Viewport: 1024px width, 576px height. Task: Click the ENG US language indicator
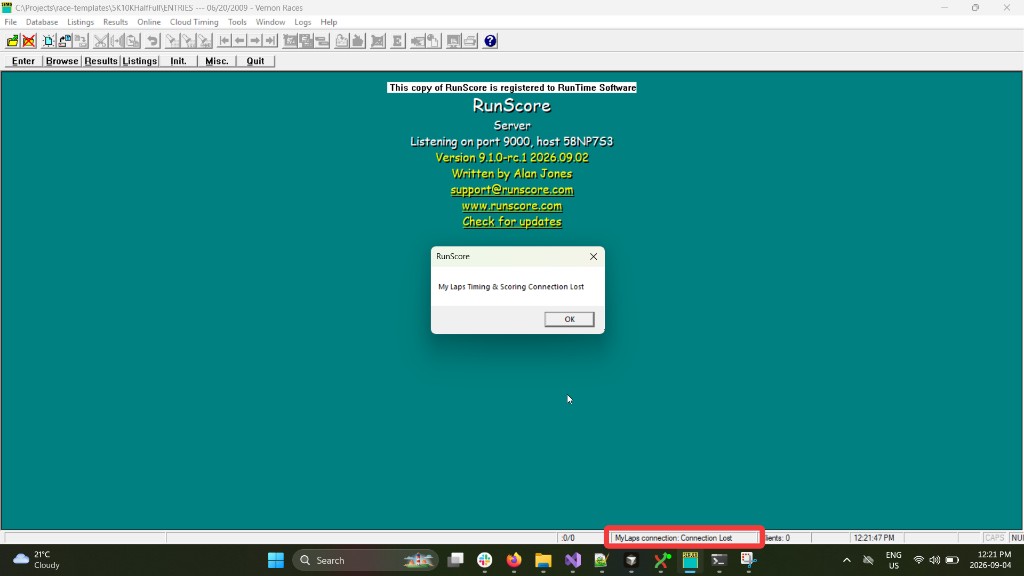pos(893,560)
